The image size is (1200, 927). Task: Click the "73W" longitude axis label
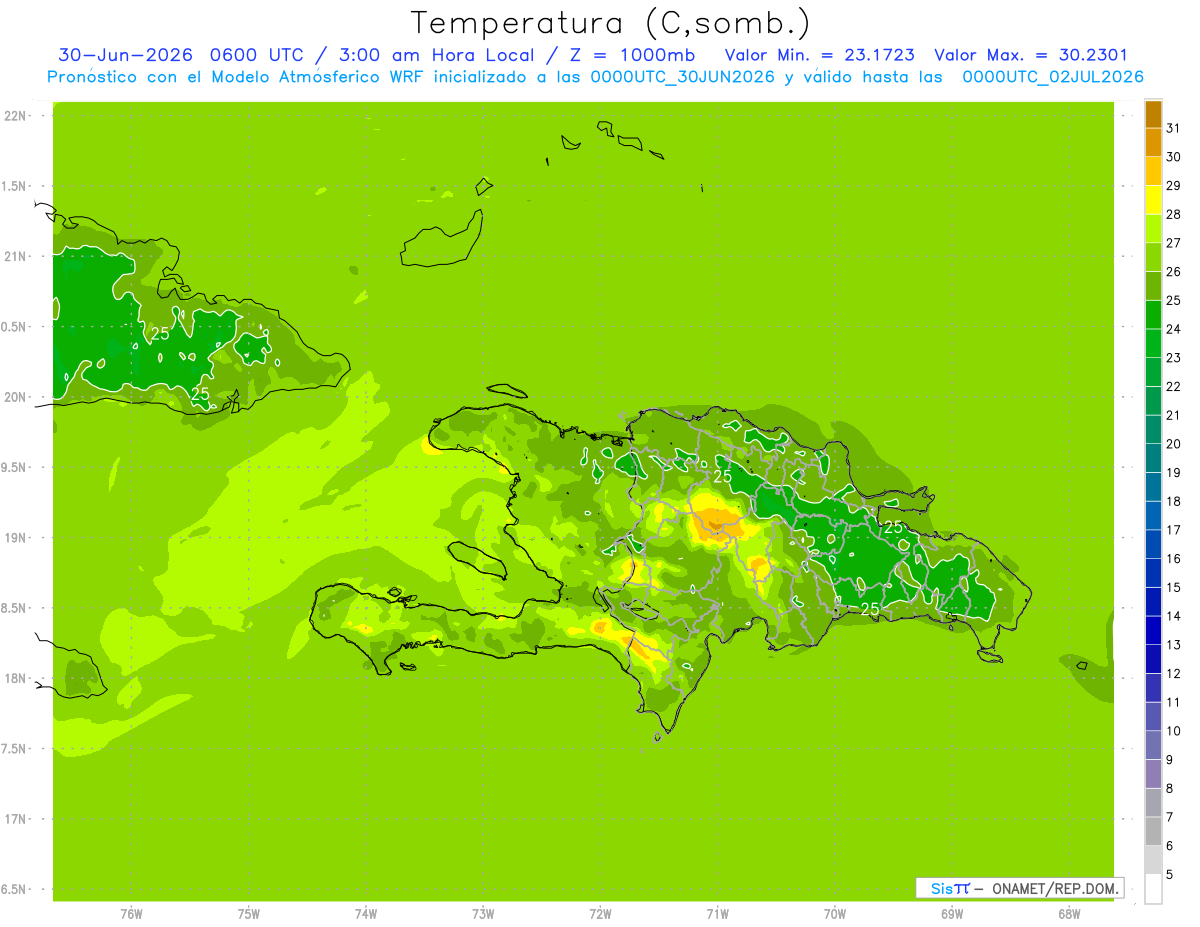click(x=483, y=914)
